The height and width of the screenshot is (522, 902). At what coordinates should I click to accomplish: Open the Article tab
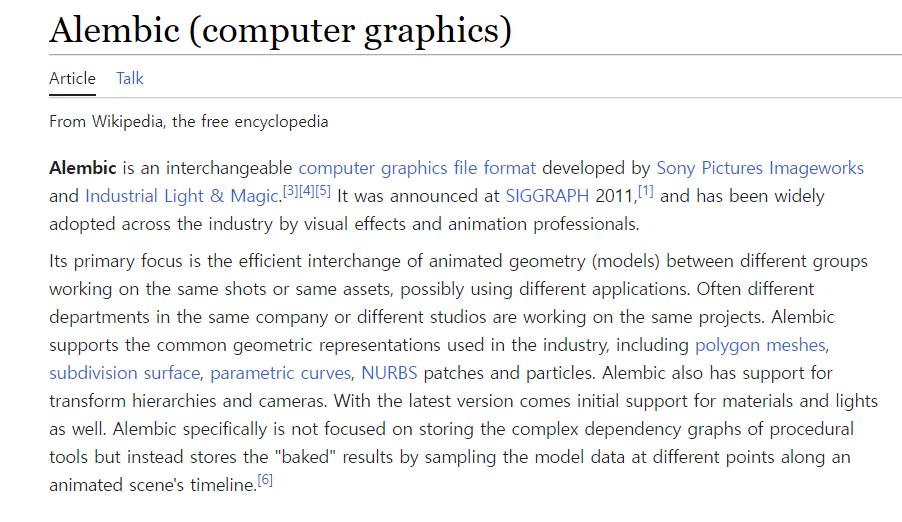click(x=72, y=78)
